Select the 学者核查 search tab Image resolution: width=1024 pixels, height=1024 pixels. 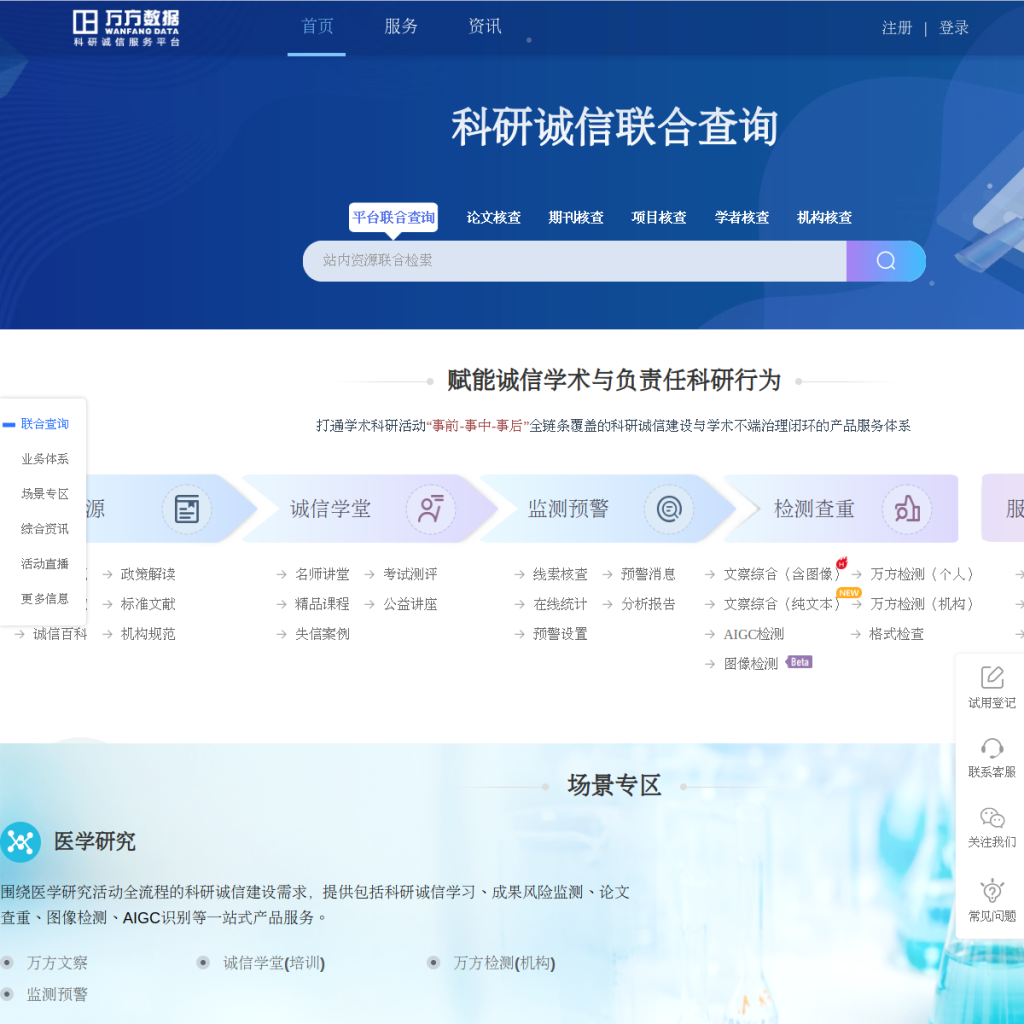click(x=741, y=217)
